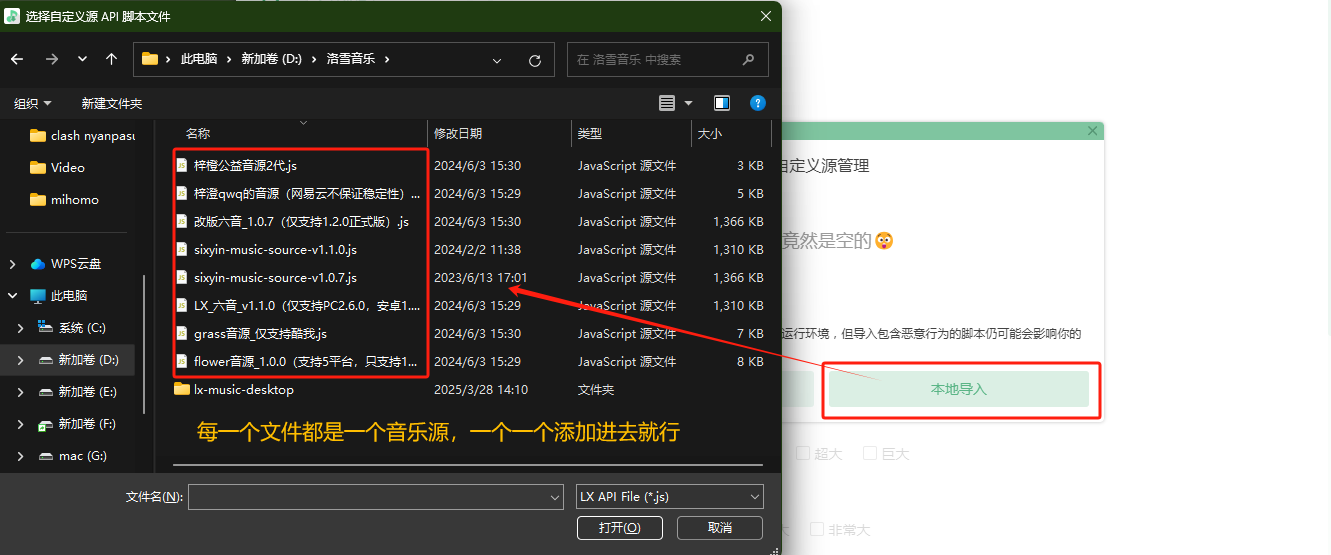Click the 取消 button
Viewport: 1331px width, 555px height.
pyautogui.click(x=719, y=527)
